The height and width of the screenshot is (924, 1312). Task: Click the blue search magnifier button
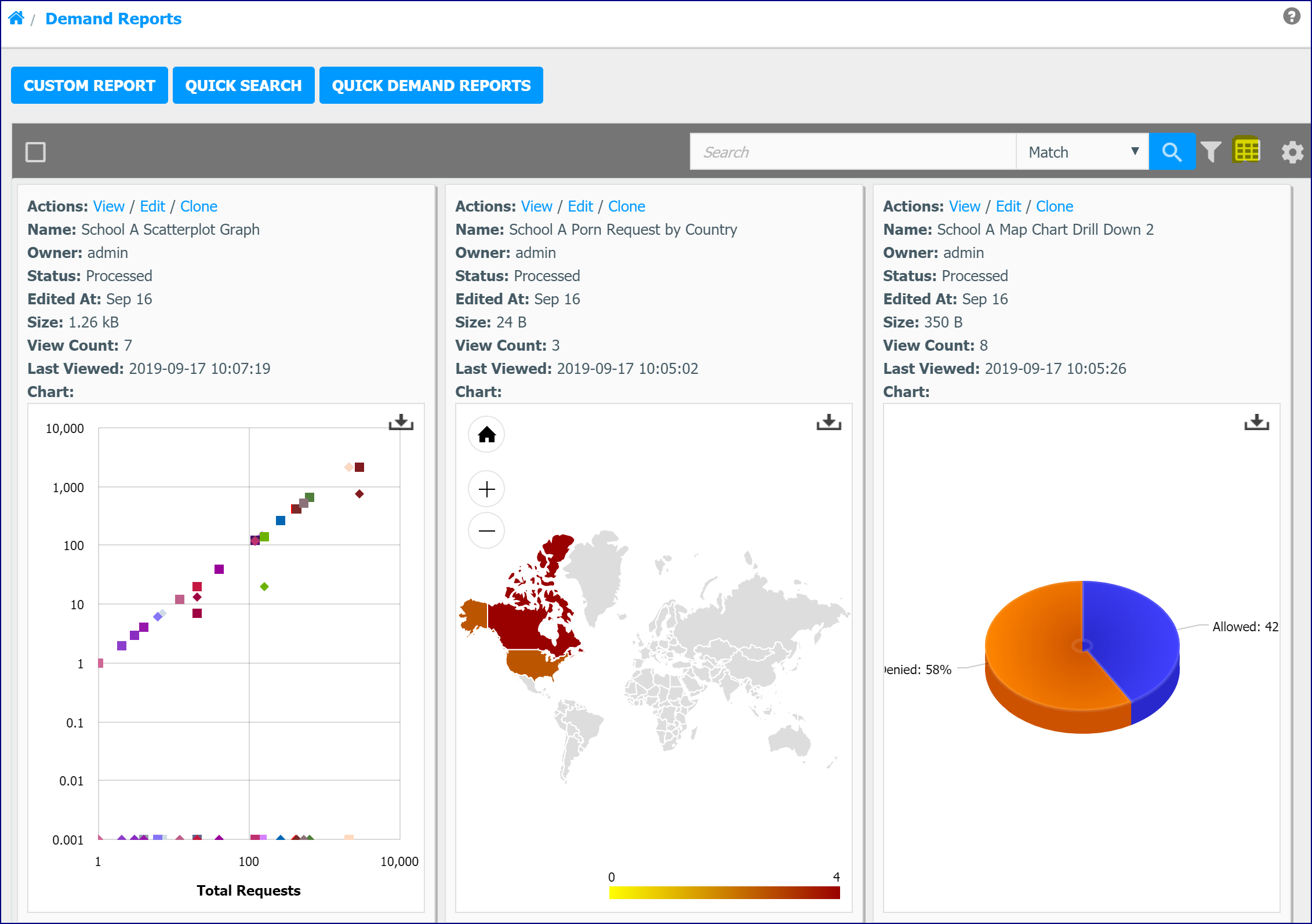pyautogui.click(x=1172, y=152)
